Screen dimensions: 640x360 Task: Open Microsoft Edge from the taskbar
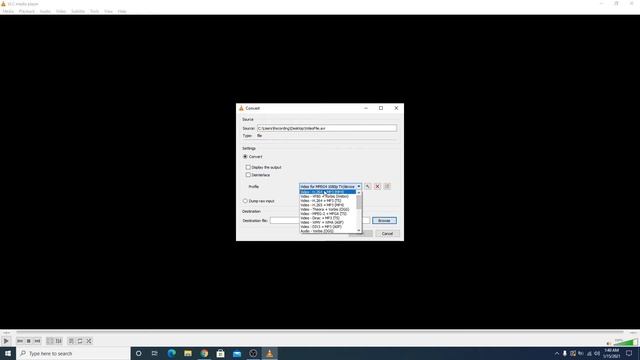171,353
